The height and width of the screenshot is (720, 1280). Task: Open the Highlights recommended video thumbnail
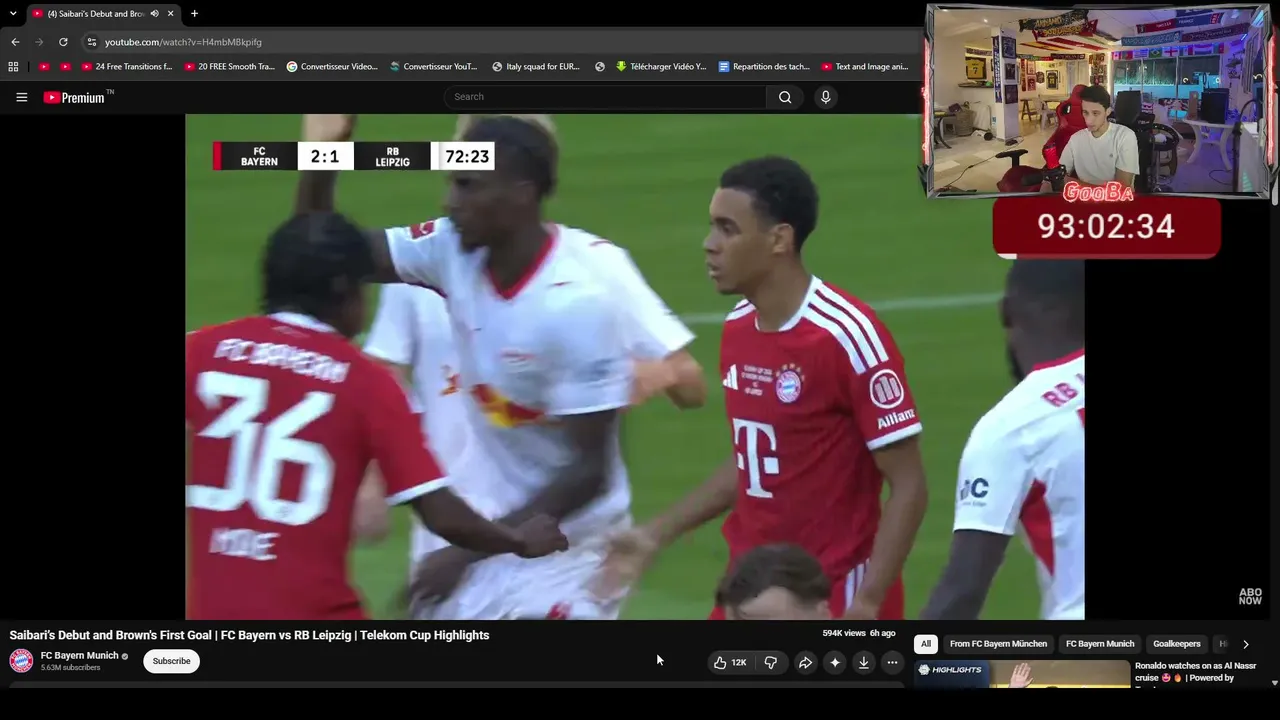tap(1021, 674)
